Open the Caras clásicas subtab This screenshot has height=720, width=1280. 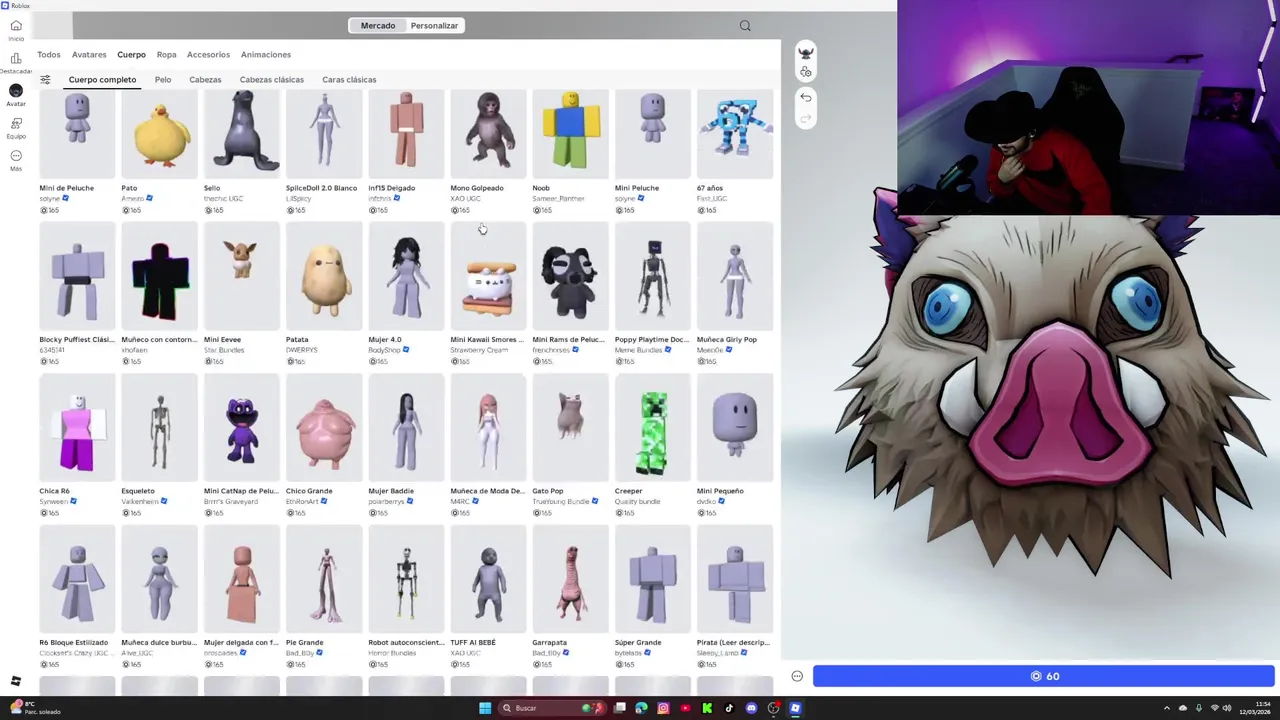349,80
